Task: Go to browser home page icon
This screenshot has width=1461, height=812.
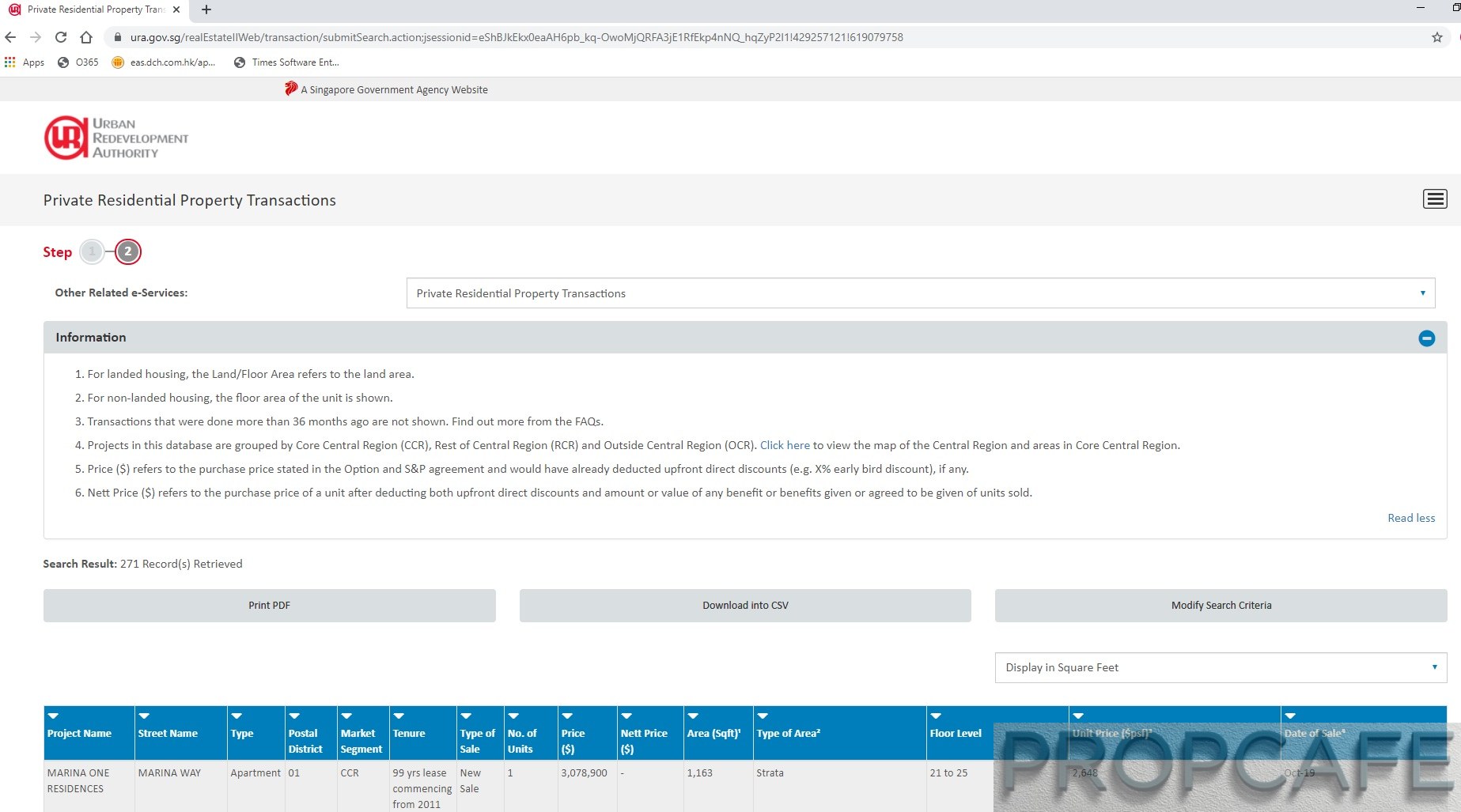Action: tap(86, 37)
